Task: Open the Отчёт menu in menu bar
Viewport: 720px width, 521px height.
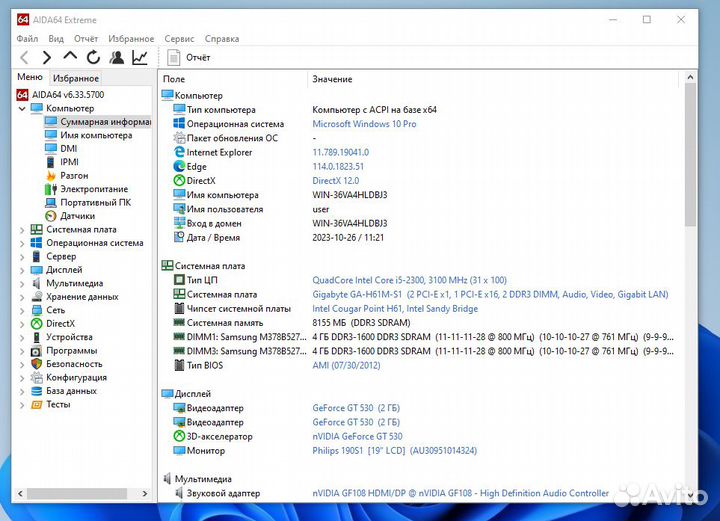Action: click(x=86, y=39)
